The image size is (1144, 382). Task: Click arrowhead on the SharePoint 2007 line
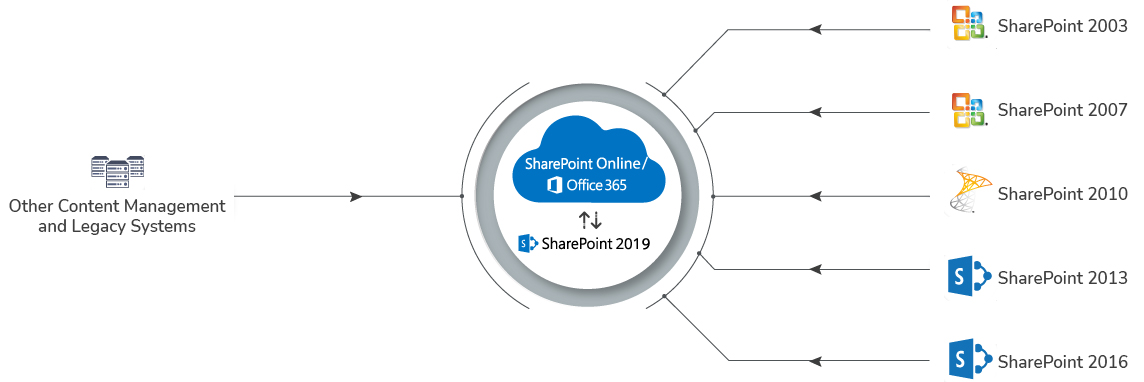coord(816,112)
